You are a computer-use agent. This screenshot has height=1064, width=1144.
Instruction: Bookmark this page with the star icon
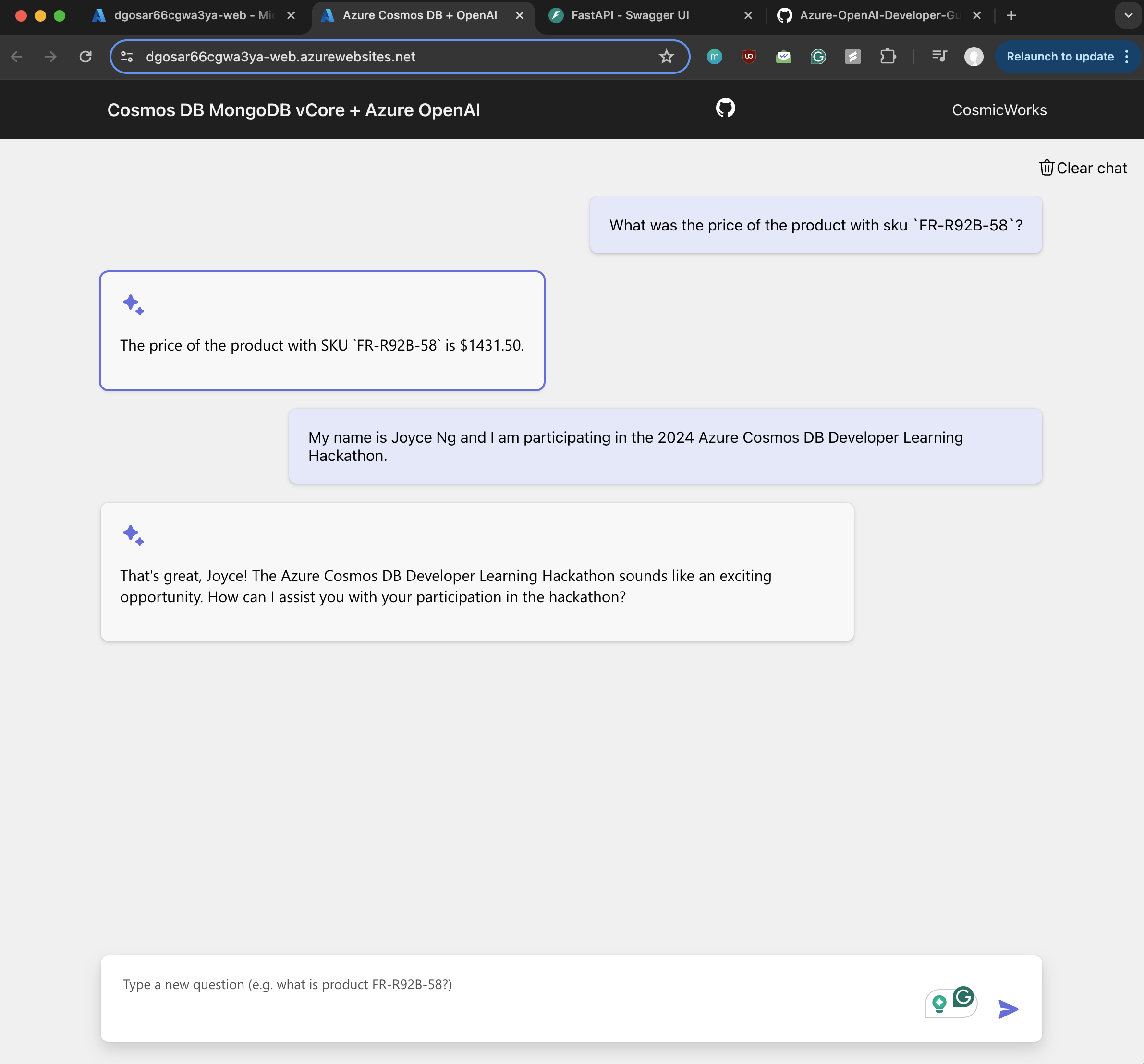click(666, 56)
